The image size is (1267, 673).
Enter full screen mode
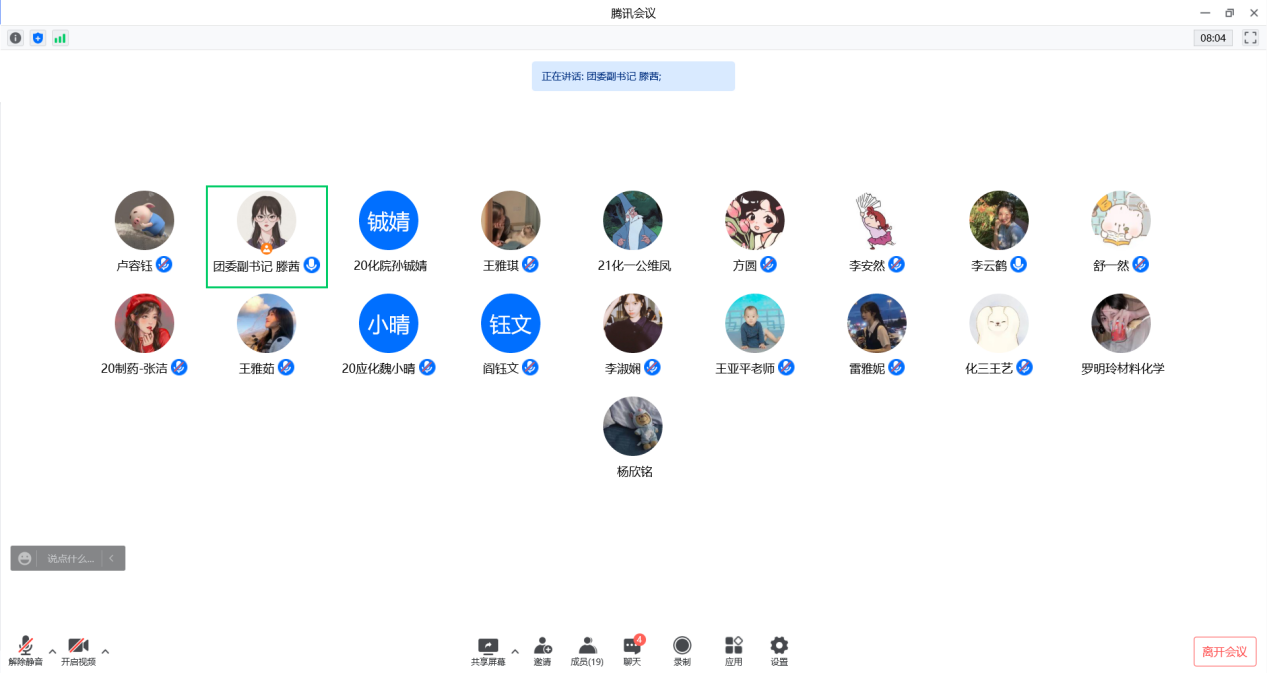(1250, 38)
